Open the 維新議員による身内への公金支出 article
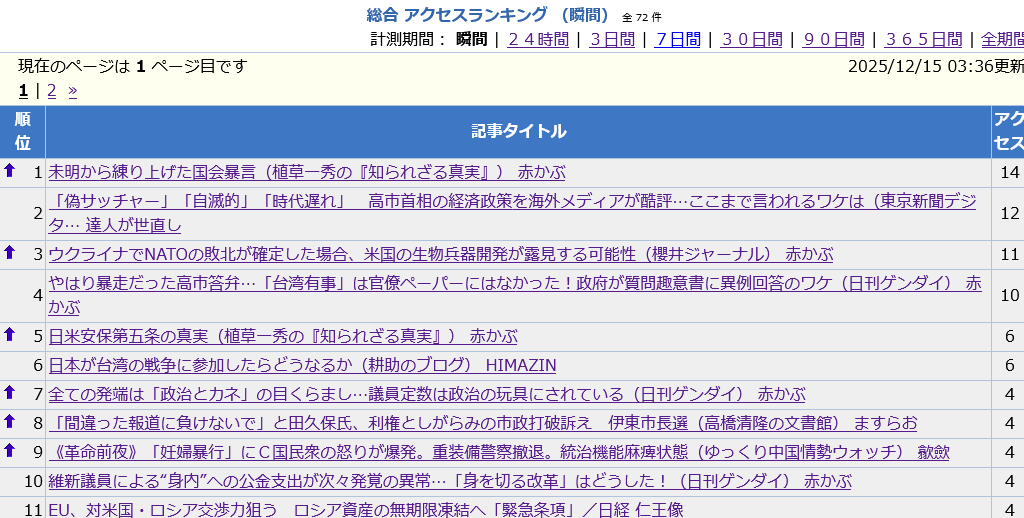 450,481
